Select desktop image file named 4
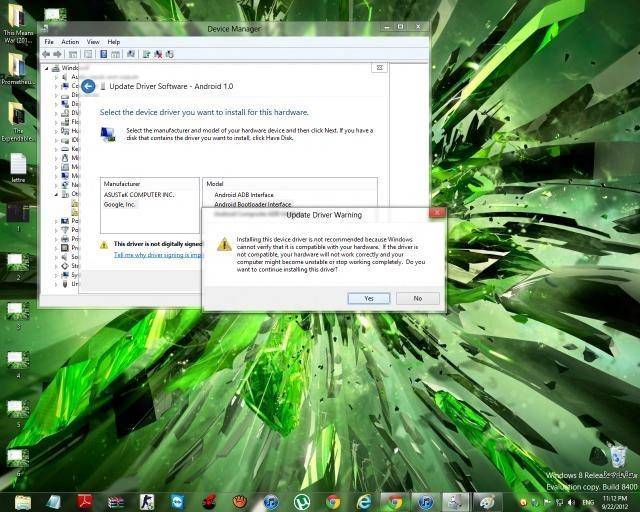The height and width of the screenshot is (512, 640). 18,365
